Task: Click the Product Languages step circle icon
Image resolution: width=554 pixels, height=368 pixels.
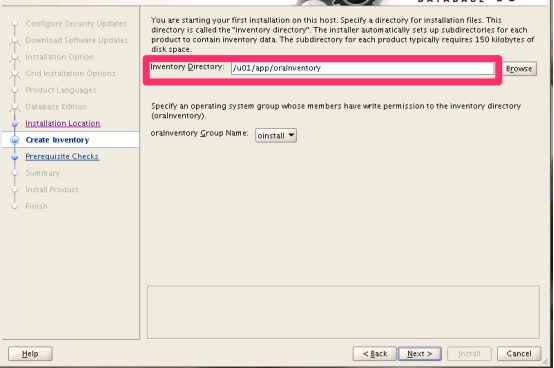Action: point(15,90)
